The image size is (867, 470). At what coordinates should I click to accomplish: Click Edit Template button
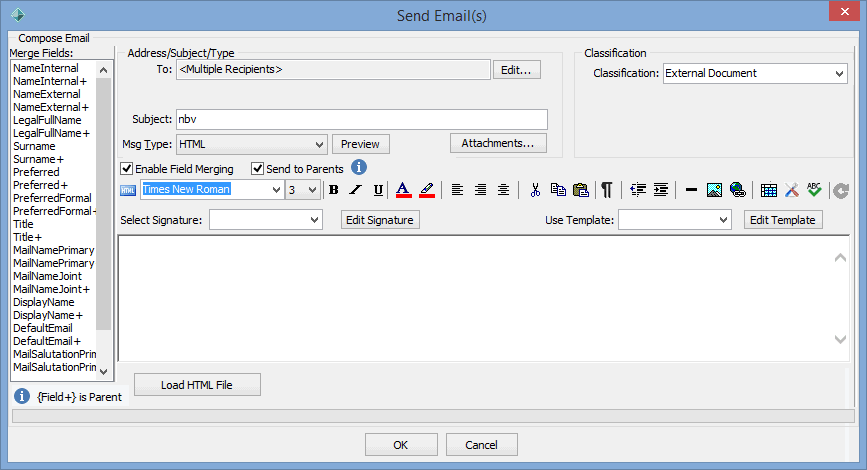783,220
